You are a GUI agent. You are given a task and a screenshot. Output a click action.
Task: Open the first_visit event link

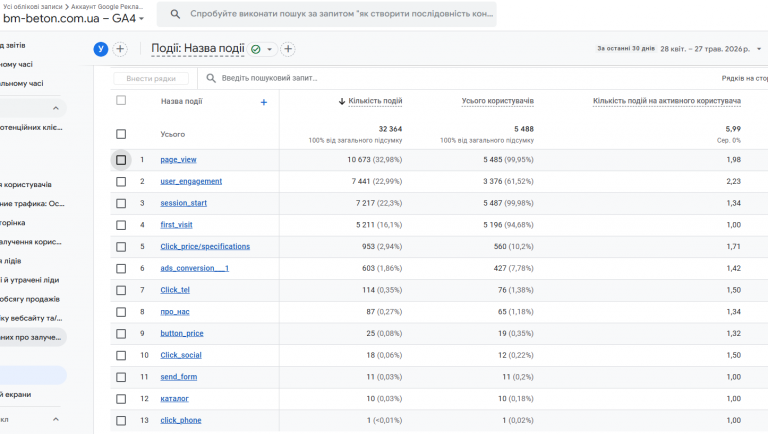pyautogui.click(x=176, y=225)
